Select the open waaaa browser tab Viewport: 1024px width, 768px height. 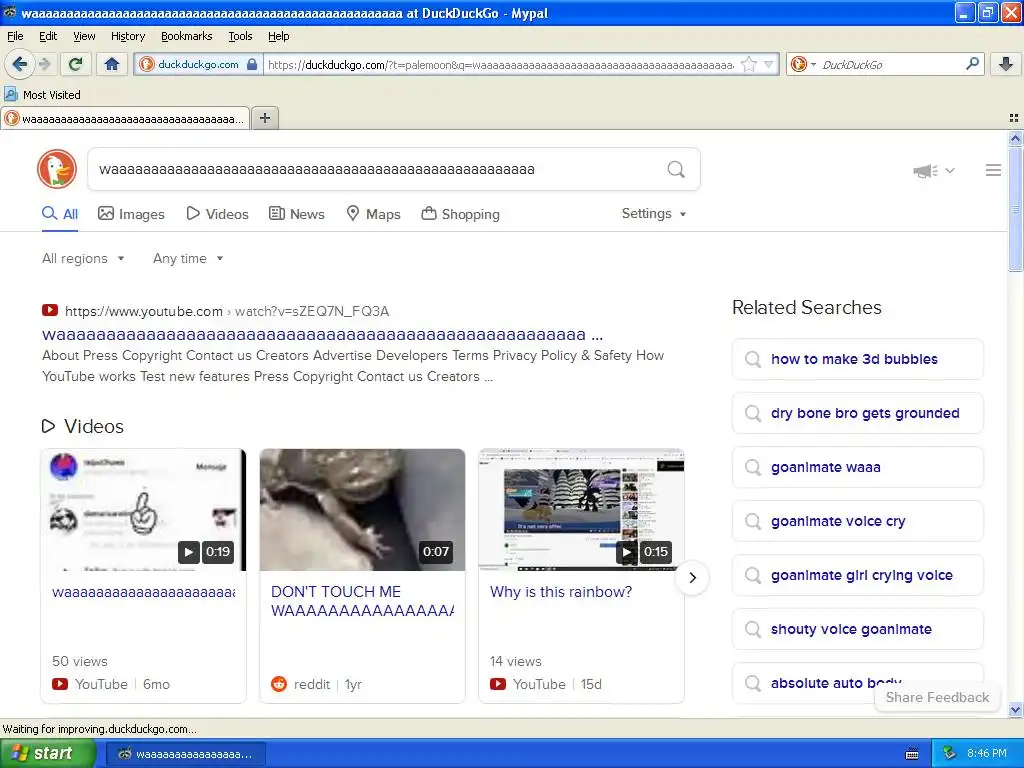coord(125,118)
